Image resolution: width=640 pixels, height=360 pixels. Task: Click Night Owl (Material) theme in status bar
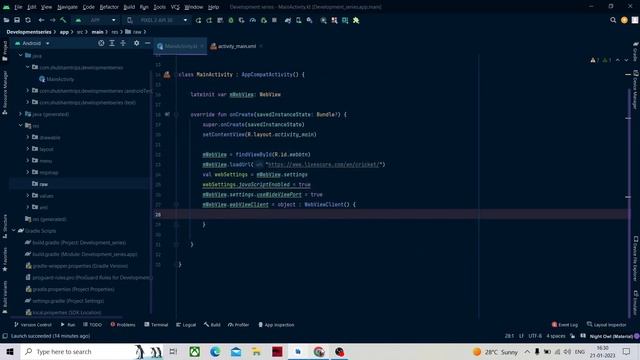point(611,336)
